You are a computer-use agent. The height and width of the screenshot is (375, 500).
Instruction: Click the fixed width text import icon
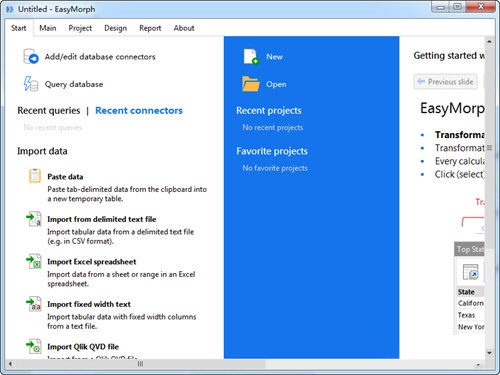point(34,304)
